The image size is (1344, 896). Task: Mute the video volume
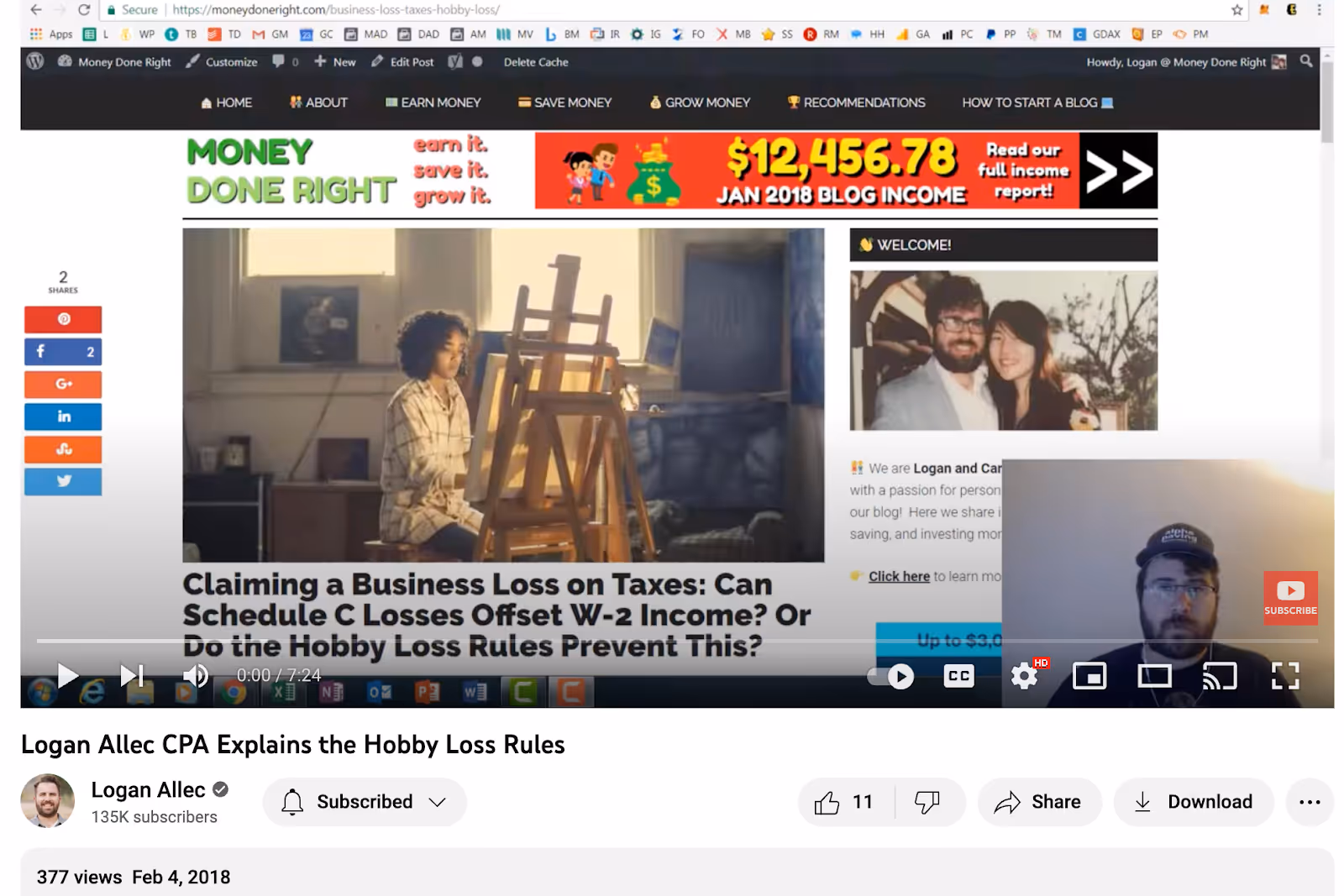click(196, 675)
